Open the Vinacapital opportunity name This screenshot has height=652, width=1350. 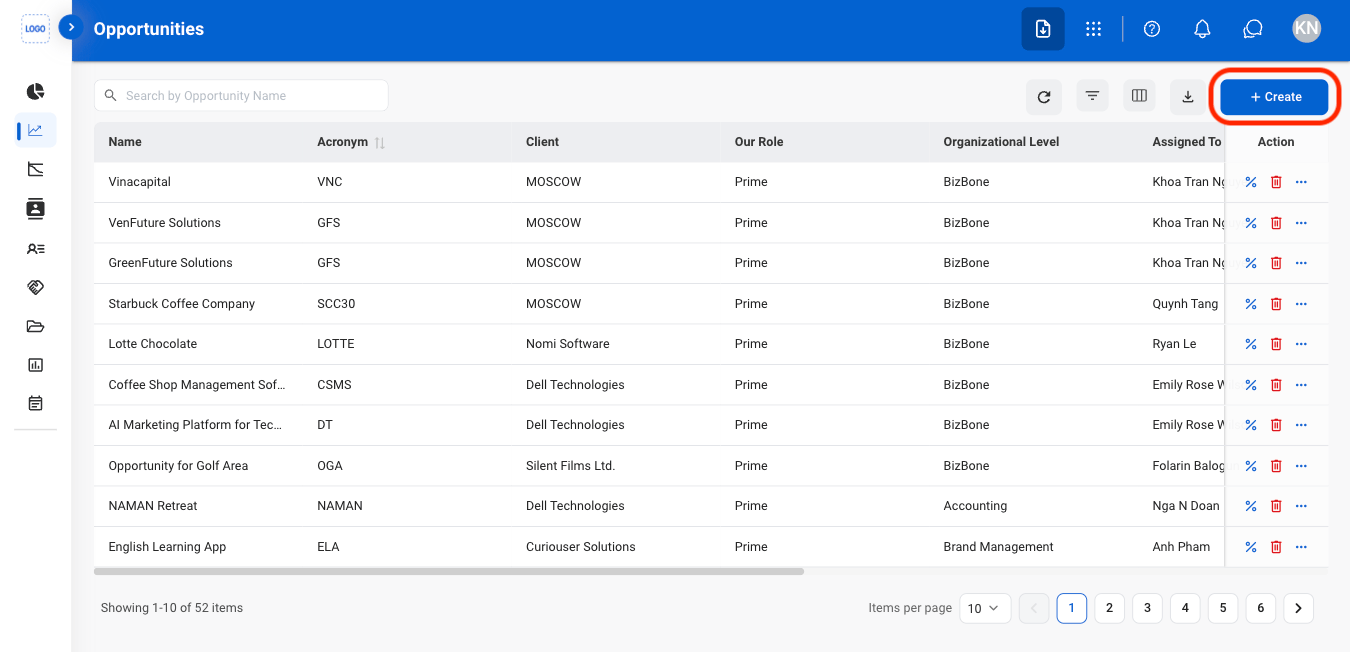(140, 182)
